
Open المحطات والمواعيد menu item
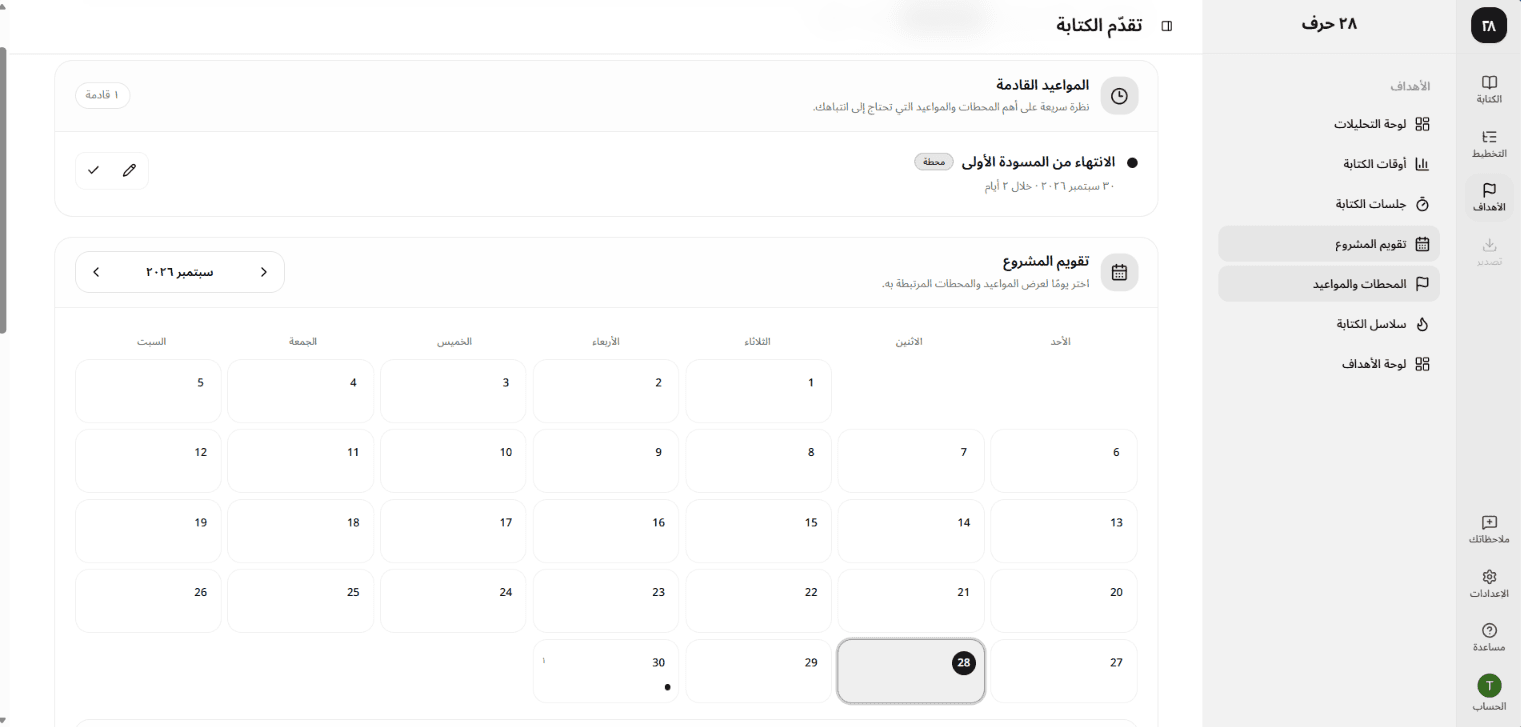[1329, 284]
